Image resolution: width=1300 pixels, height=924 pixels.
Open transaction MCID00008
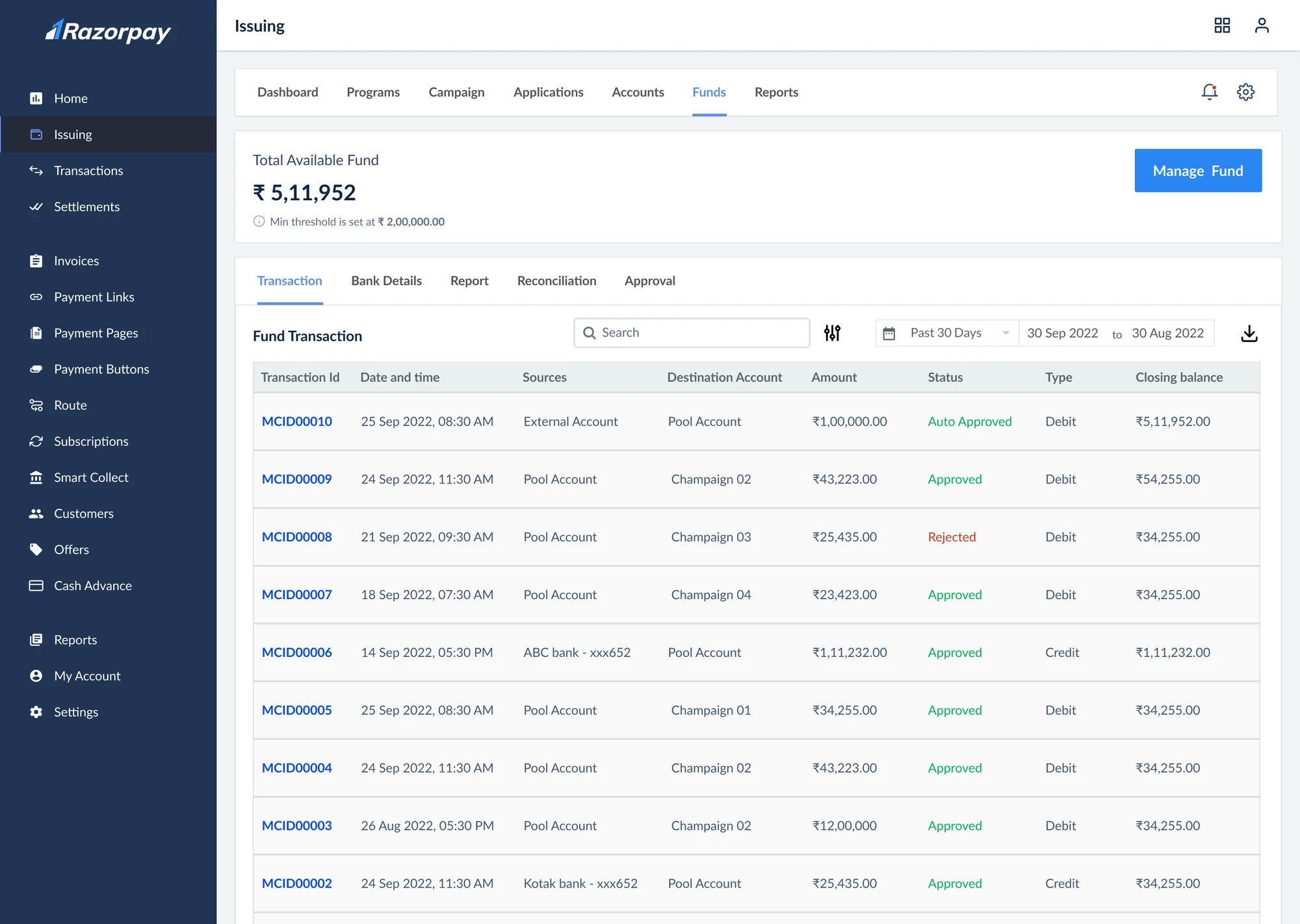click(x=296, y=537)
